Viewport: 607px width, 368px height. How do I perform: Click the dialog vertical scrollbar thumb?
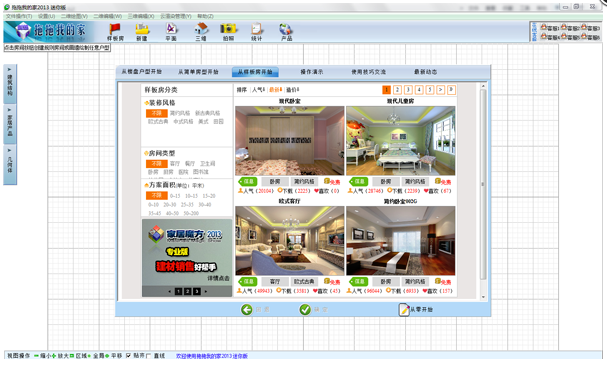[483, 184]
